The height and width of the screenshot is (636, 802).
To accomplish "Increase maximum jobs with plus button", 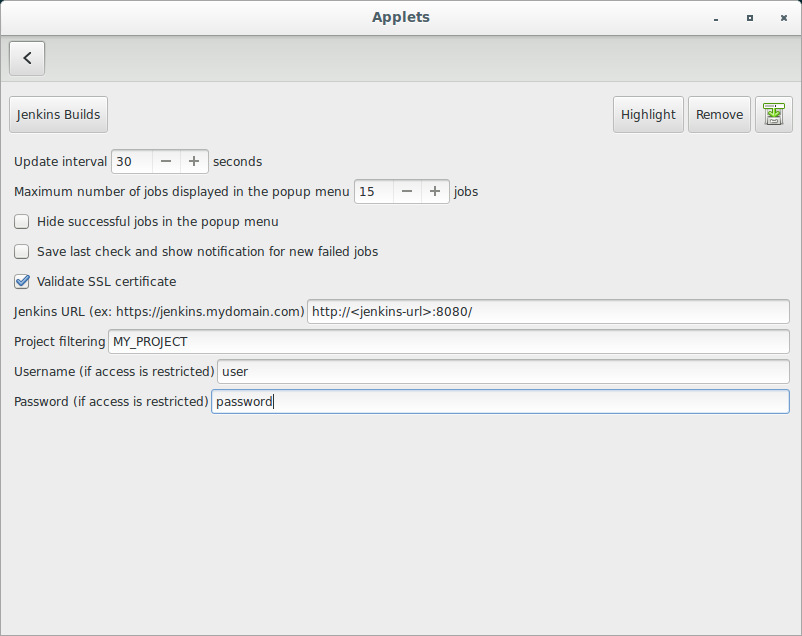I will point(435,192).
